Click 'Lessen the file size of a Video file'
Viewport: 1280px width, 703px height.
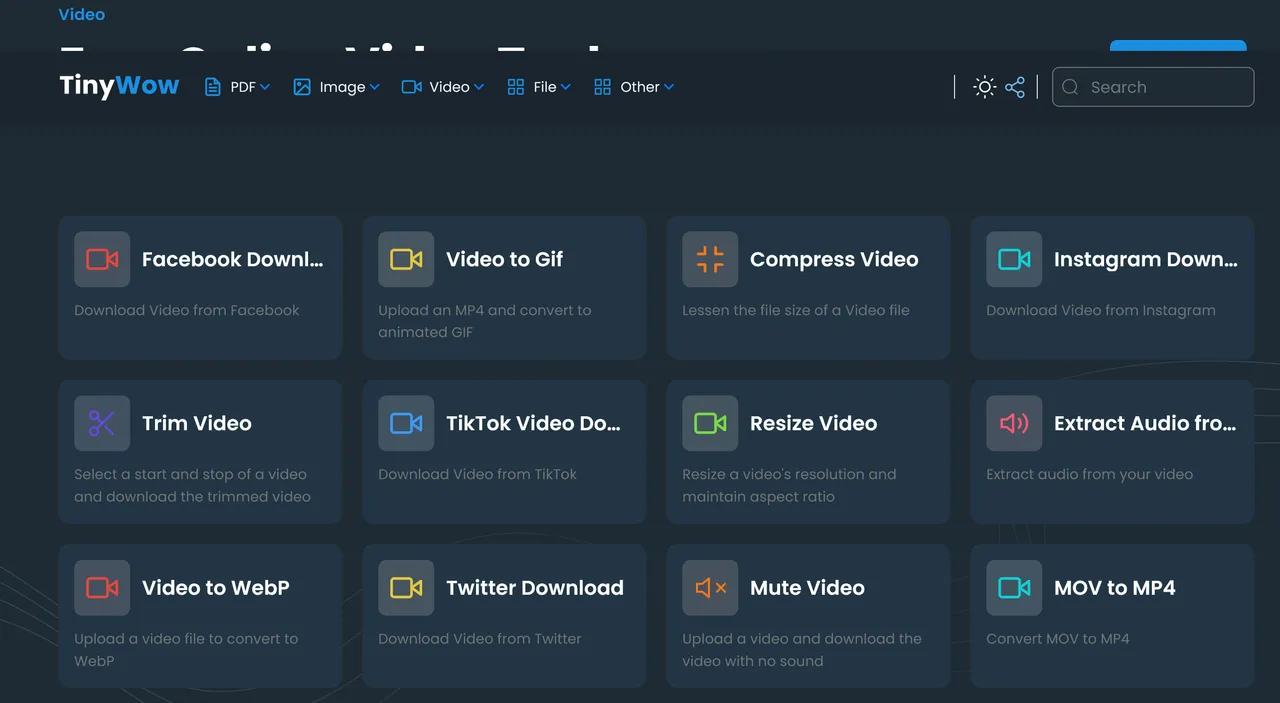(x=796, y=310)
